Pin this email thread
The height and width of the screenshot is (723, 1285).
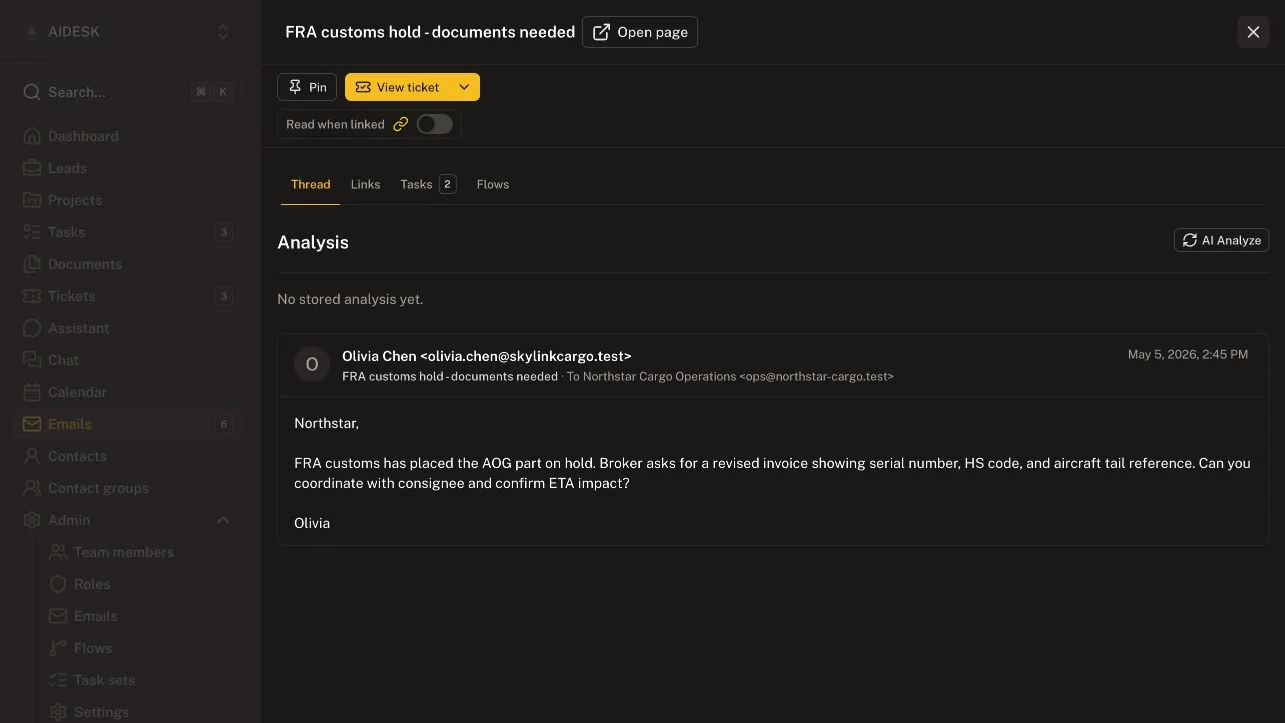(307, 87)
